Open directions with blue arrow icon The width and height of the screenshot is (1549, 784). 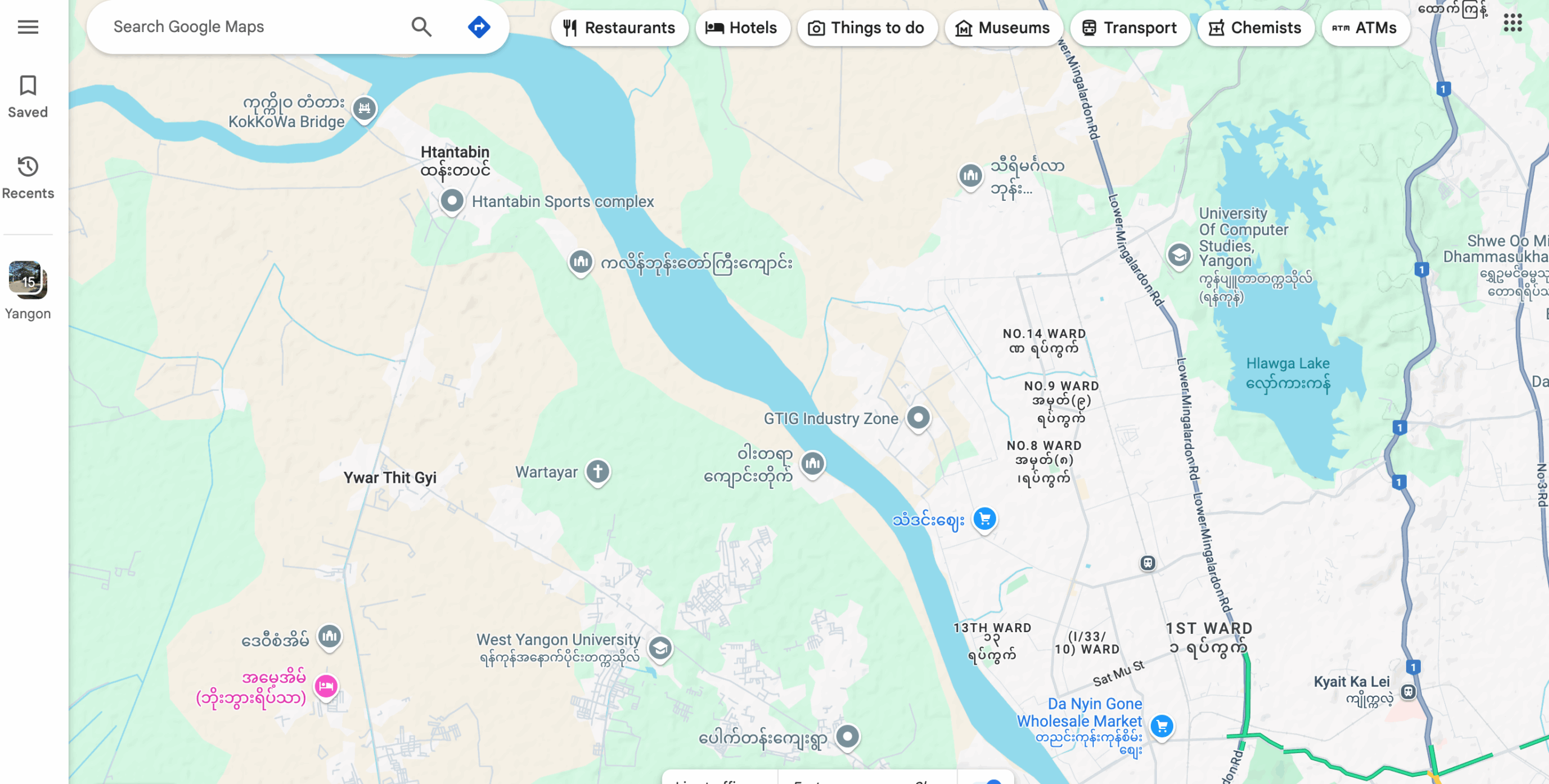coord(479,27)
